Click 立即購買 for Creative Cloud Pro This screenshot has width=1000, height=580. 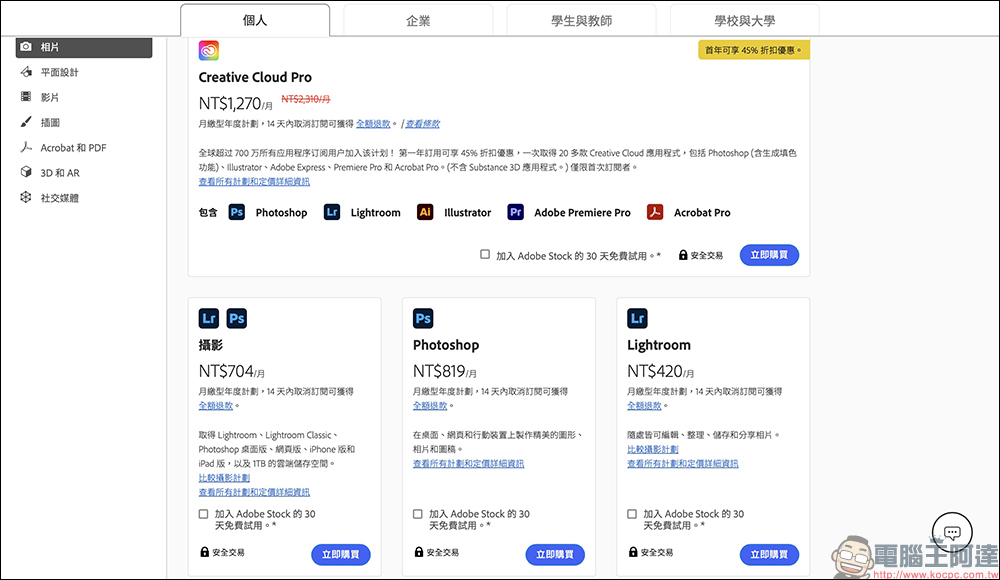click(x=769, y=255)
